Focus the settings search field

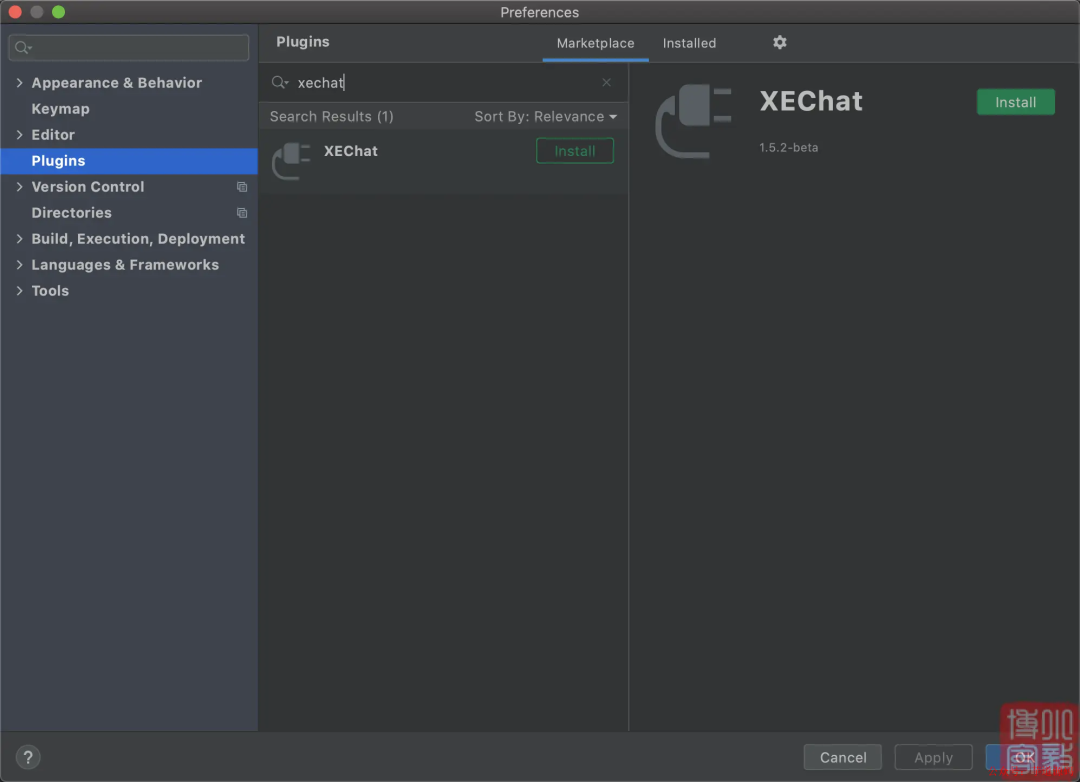pos(129,48)
